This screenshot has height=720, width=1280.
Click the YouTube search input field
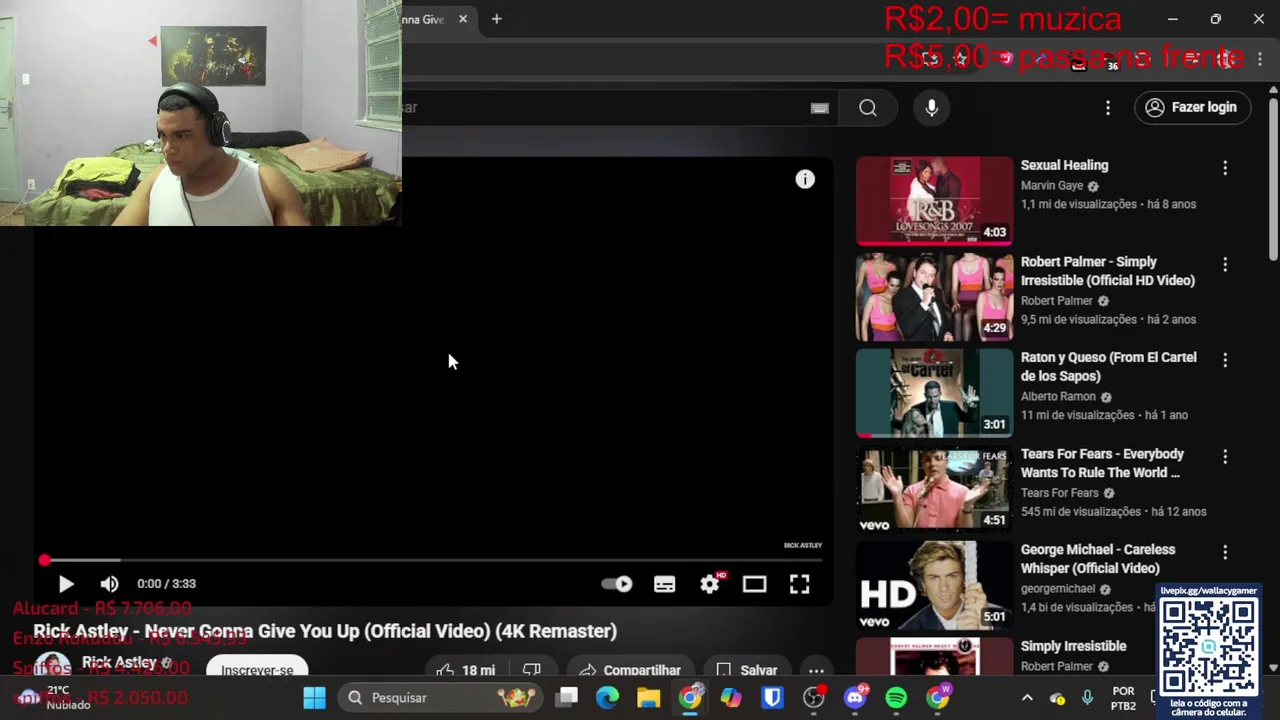tap(620, 108)
